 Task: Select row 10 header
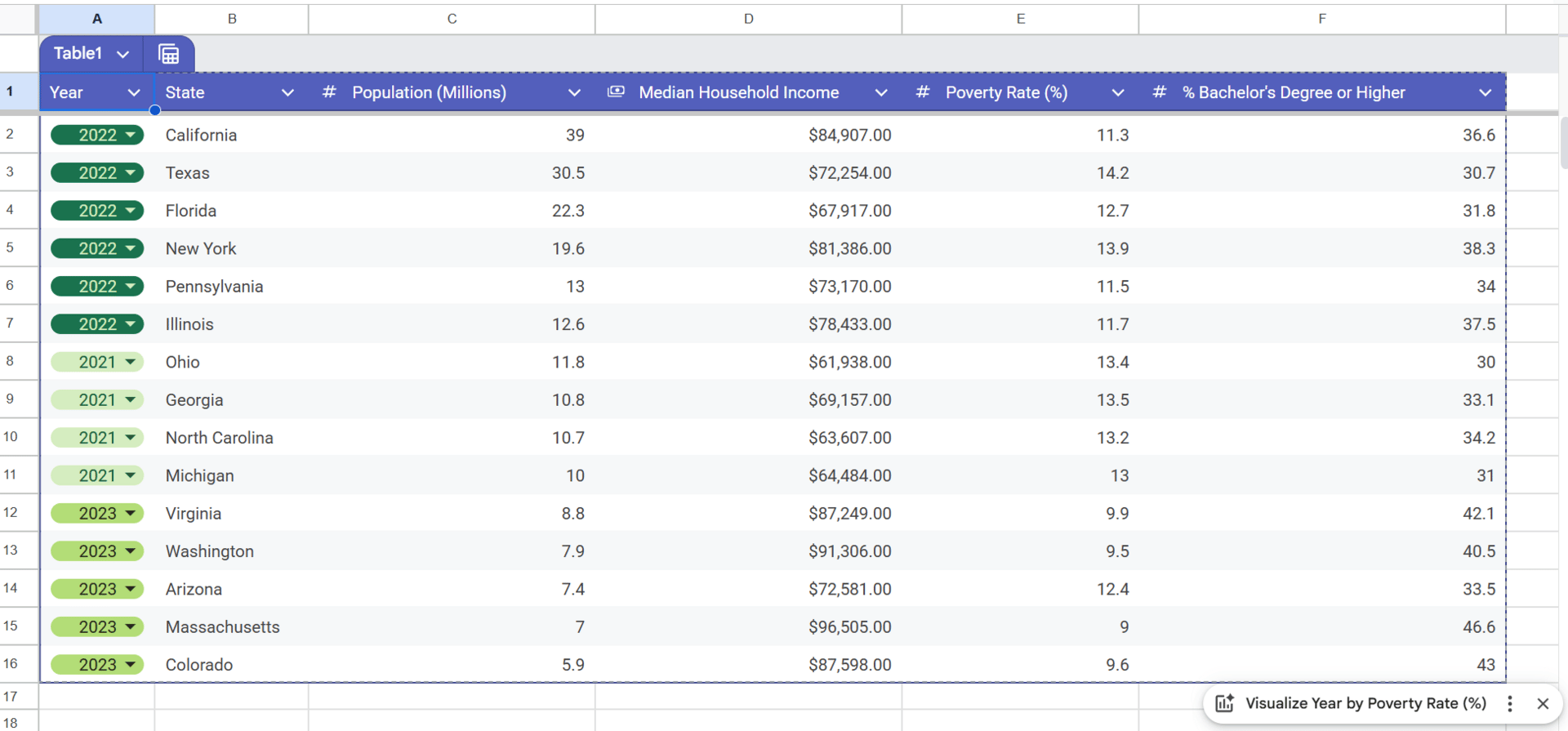[x=11, y=437]
